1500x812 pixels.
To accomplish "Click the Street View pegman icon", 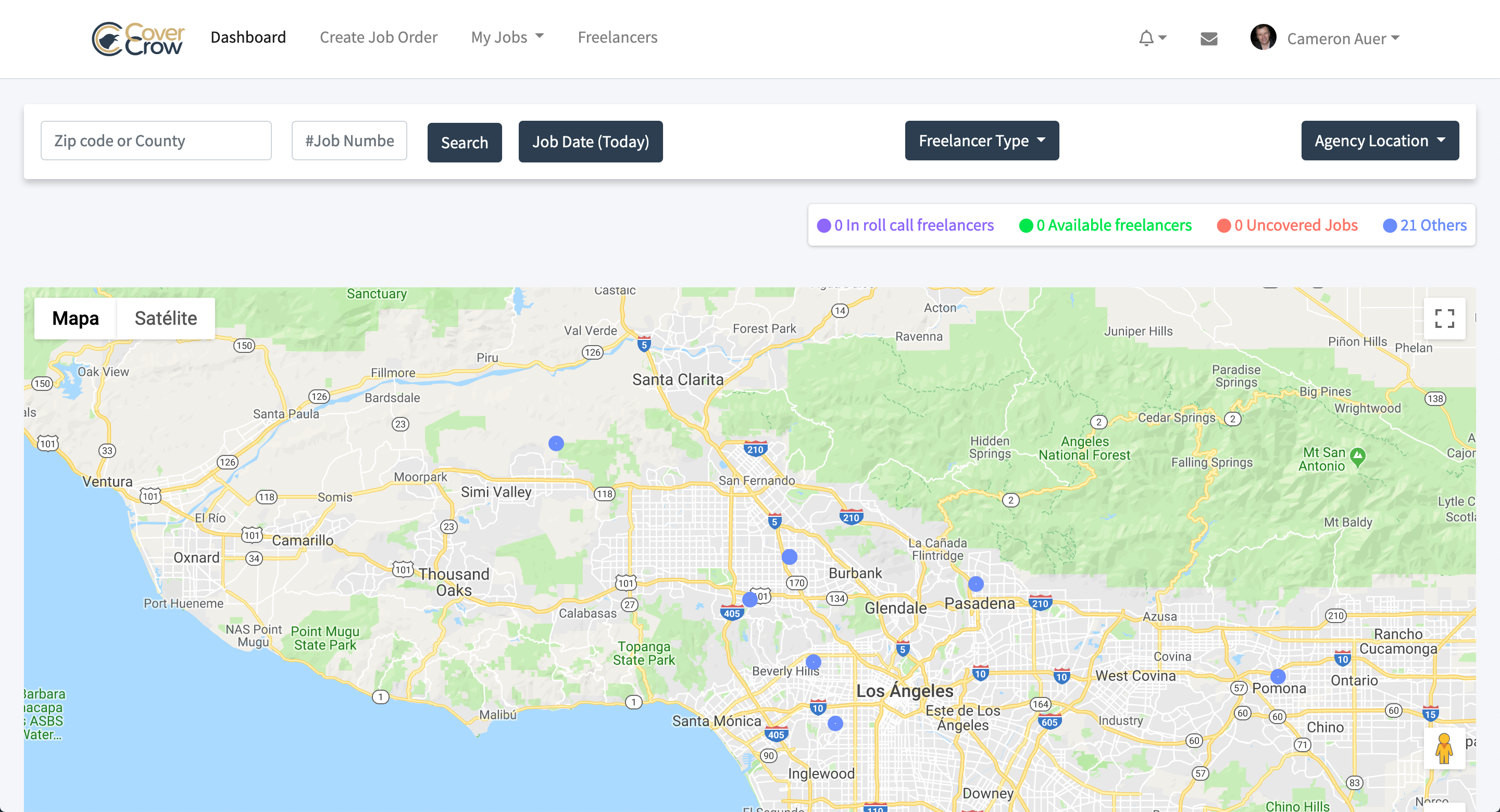I will (1444, 748).
